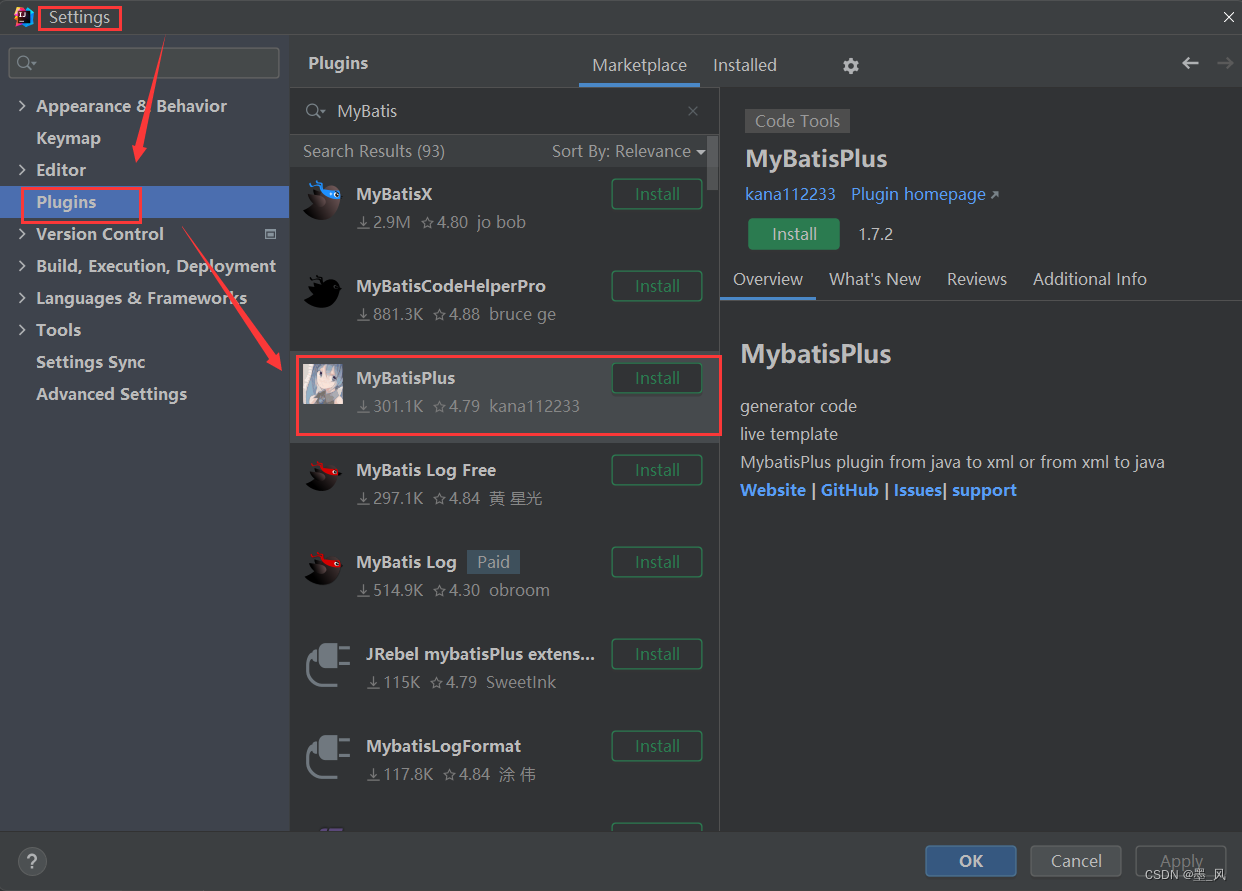1242x891 pixels.
Task: Install MyBatisCodeHelperPro from the list
Action: 657,286
